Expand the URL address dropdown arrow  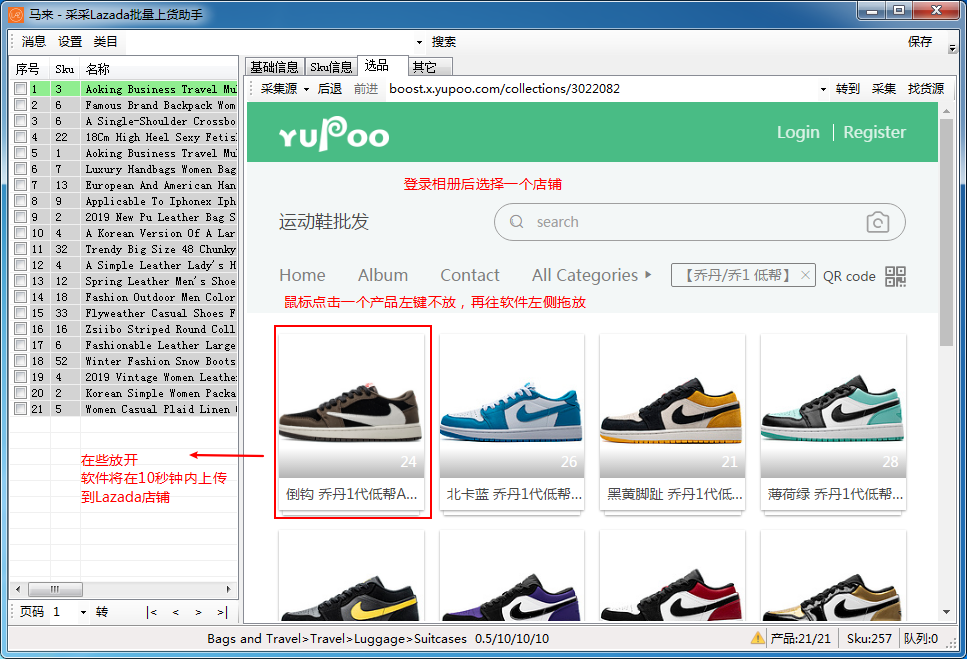coord(823,89)
